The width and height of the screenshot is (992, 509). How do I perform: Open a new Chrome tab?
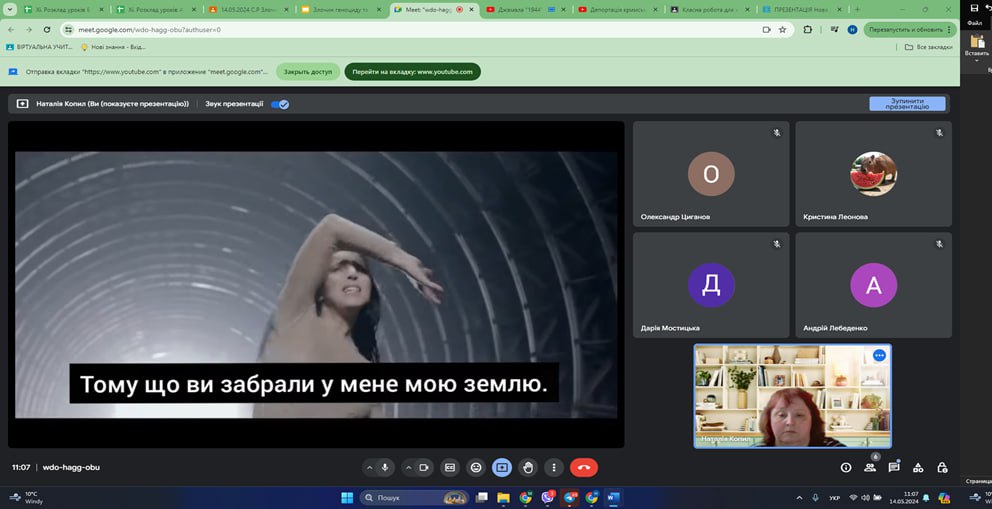pyautogui.click(x=857, y=9)
